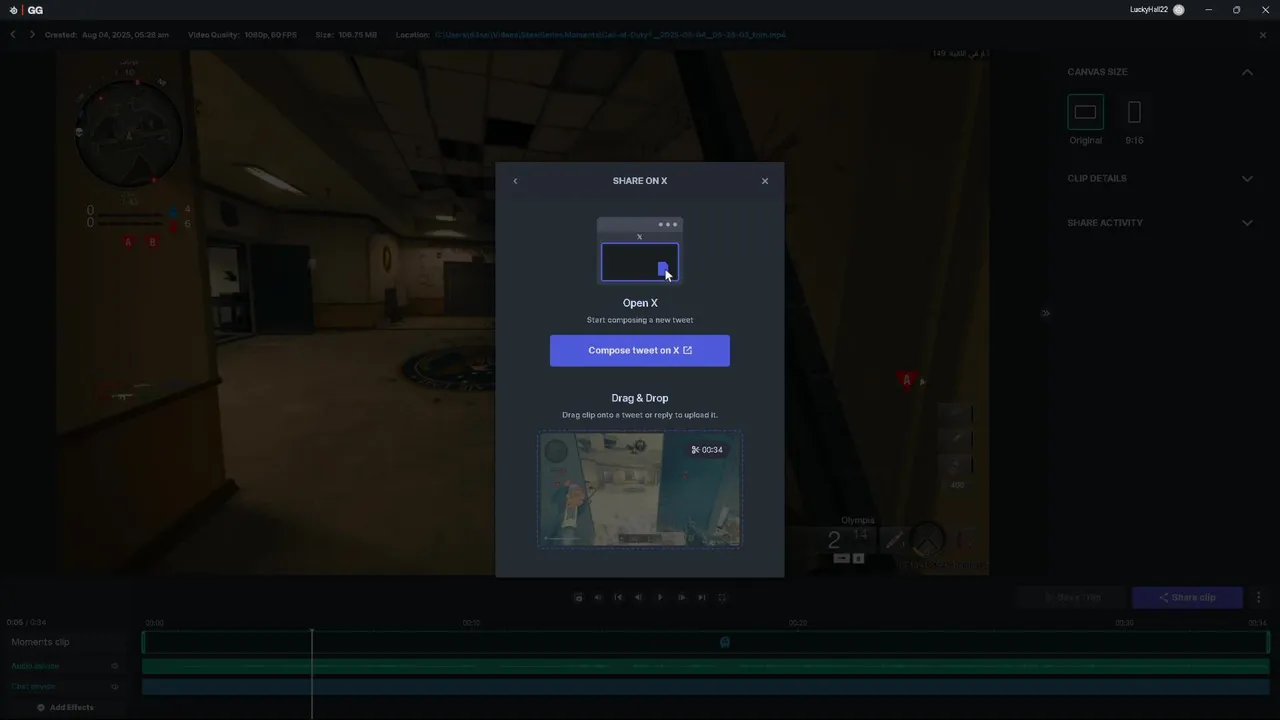Open LuckyHall22 user profile

1157,10
